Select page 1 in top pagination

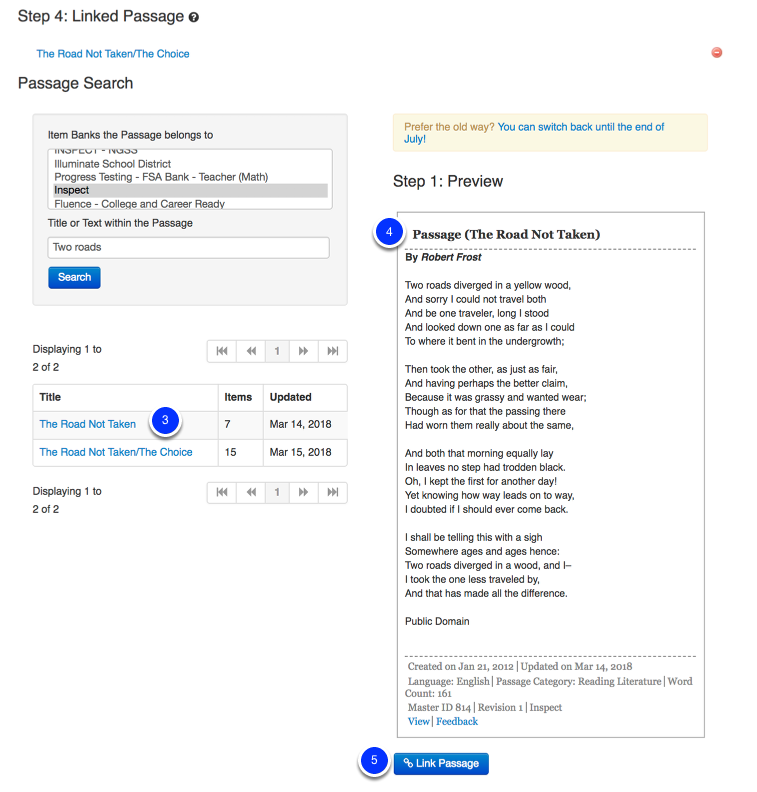coord(277,351)
